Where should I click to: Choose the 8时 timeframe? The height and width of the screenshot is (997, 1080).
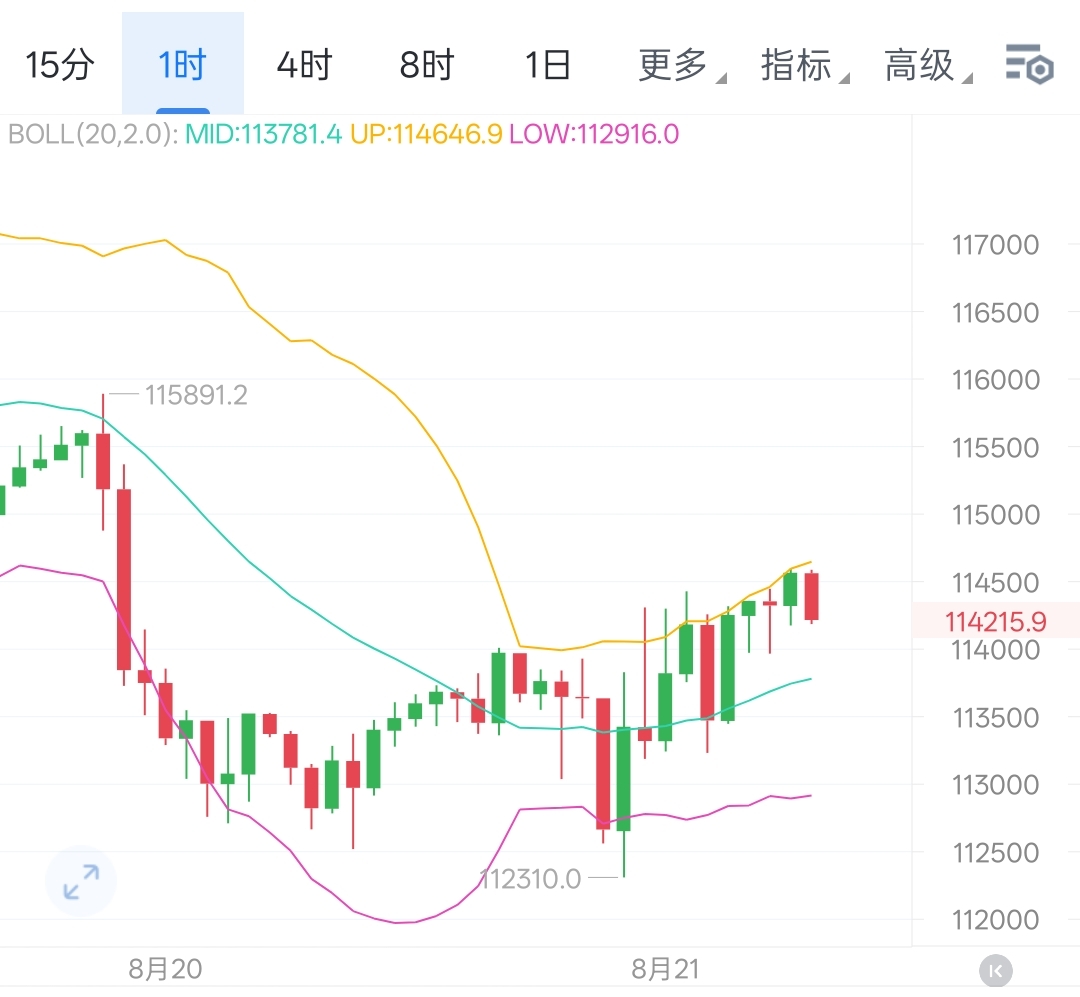(427, 66)
